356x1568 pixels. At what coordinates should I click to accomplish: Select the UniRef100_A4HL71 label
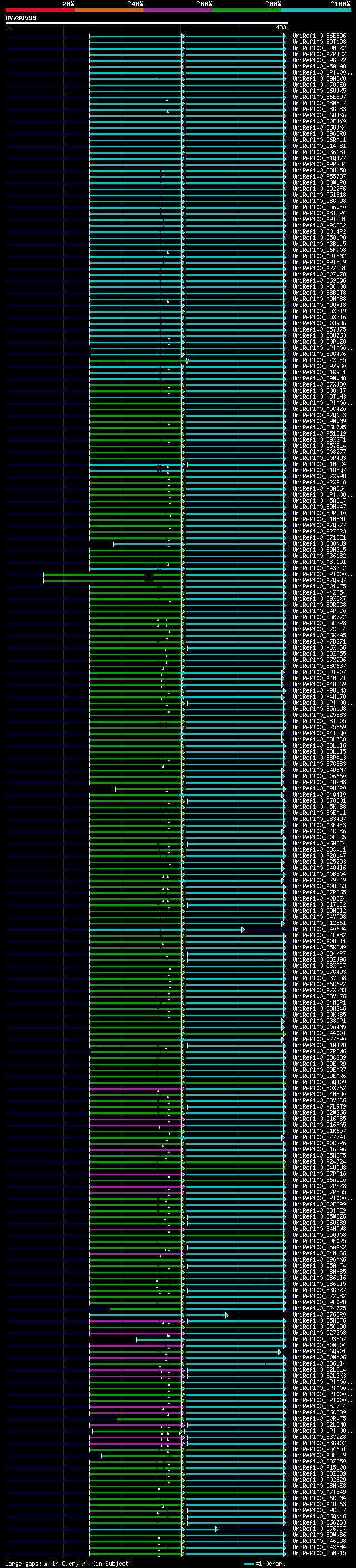(x=319, y=678)
